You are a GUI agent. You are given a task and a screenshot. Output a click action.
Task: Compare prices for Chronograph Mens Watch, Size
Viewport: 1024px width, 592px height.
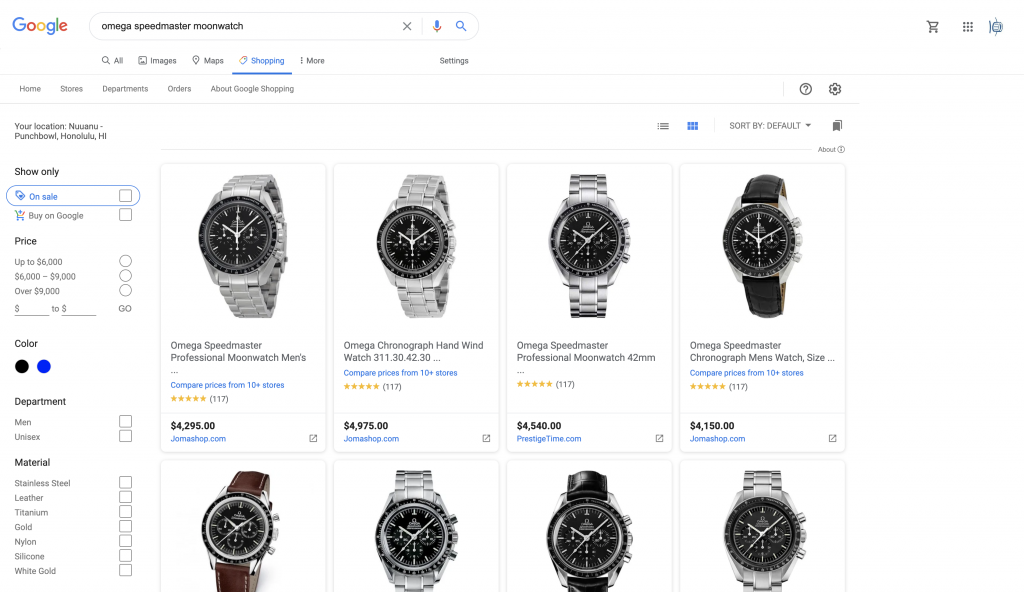pos(746,372)
